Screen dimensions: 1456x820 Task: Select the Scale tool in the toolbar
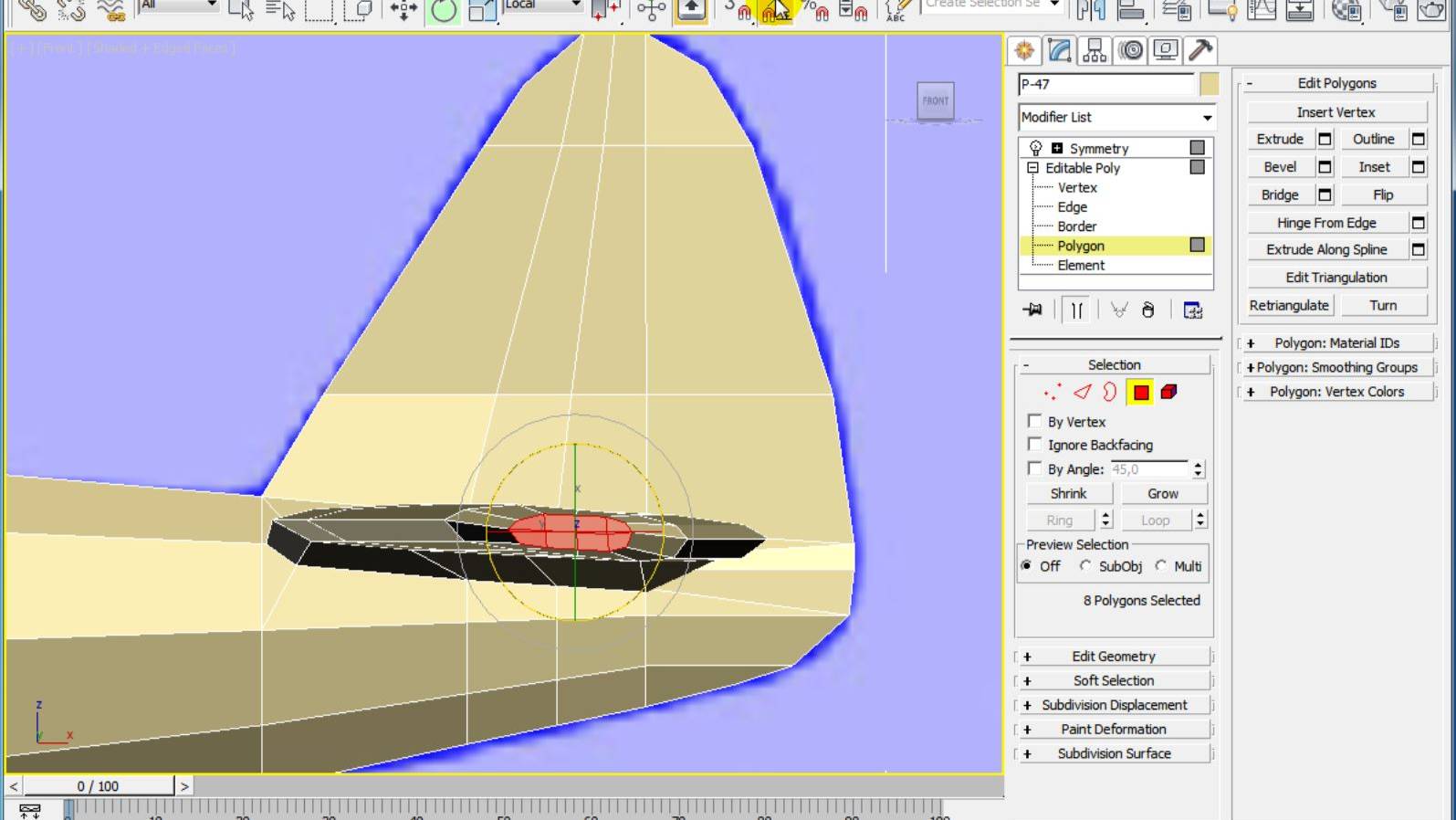click(x=482, y=10)
